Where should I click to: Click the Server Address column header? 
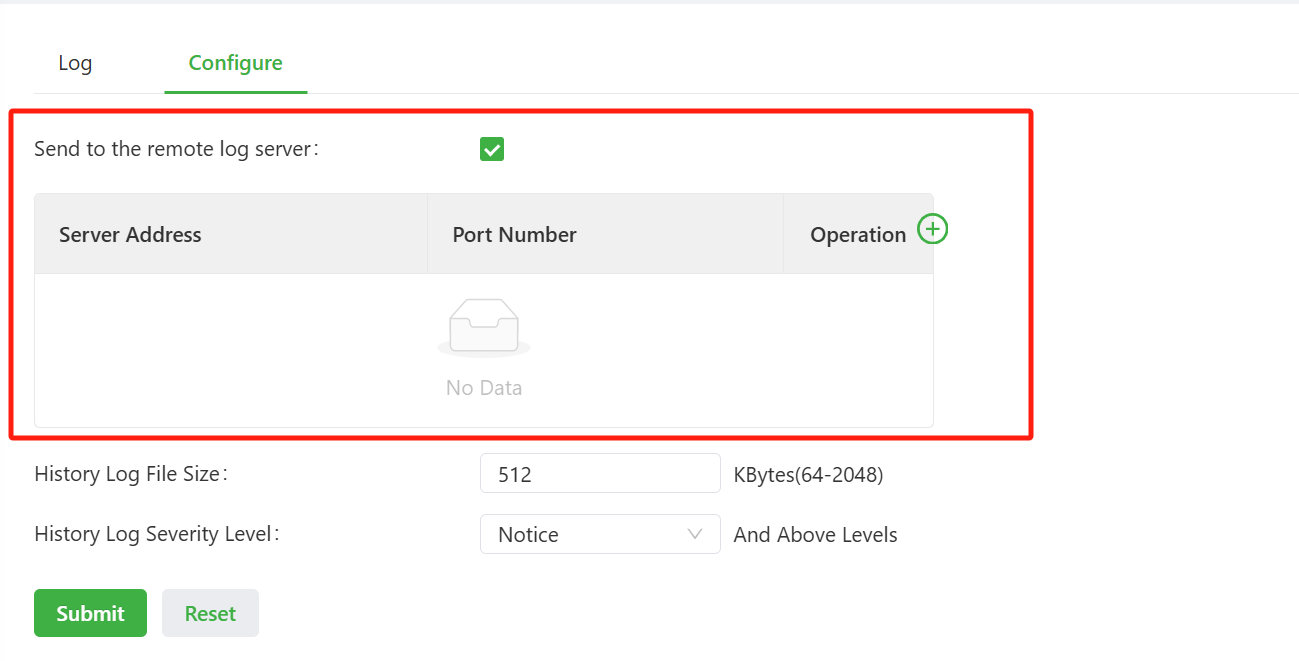(x=130, y=235)
